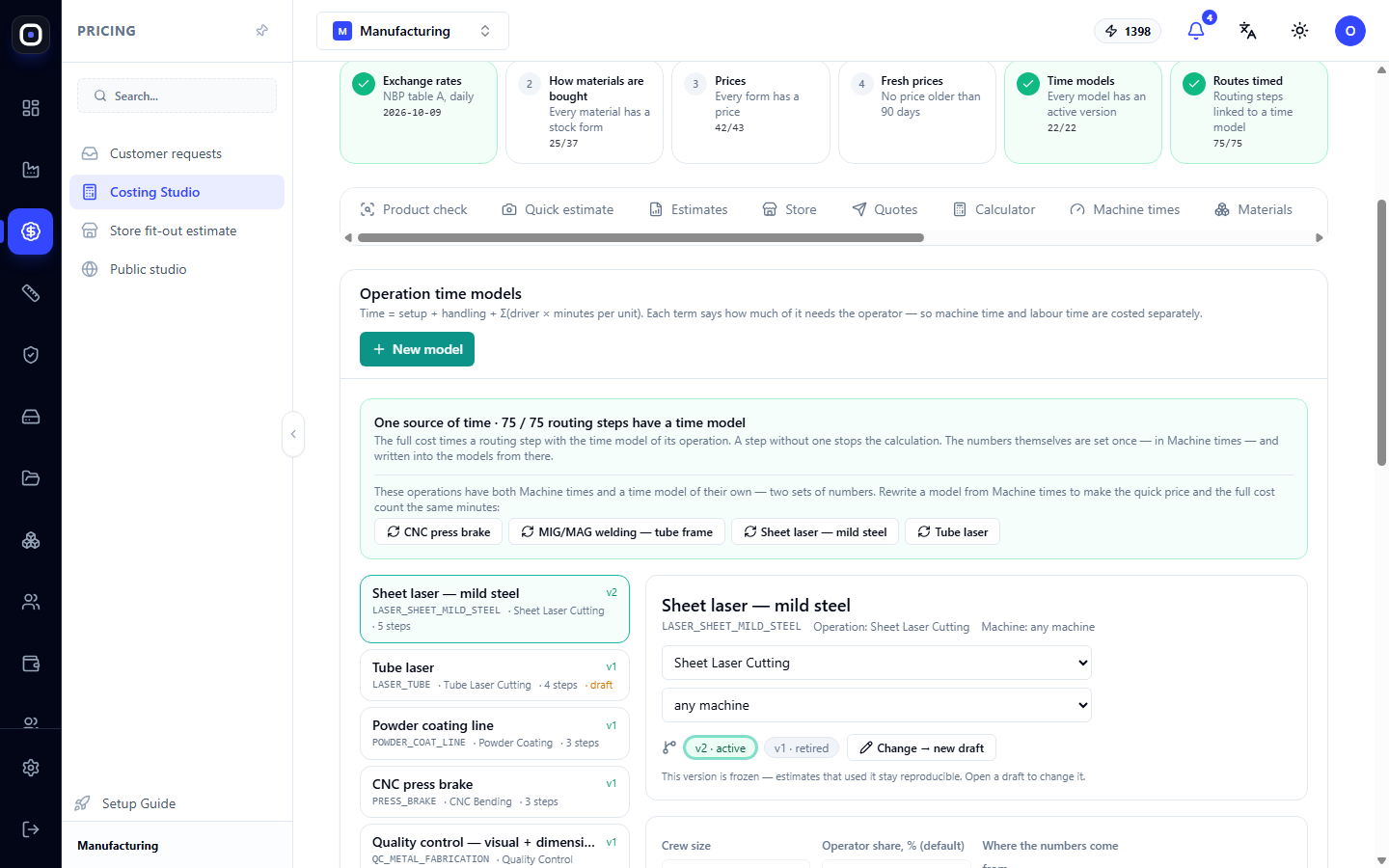The width and height of the screenshot is (1389, 868).
Task: Open the notifications bell
Action: [1196, 31]
